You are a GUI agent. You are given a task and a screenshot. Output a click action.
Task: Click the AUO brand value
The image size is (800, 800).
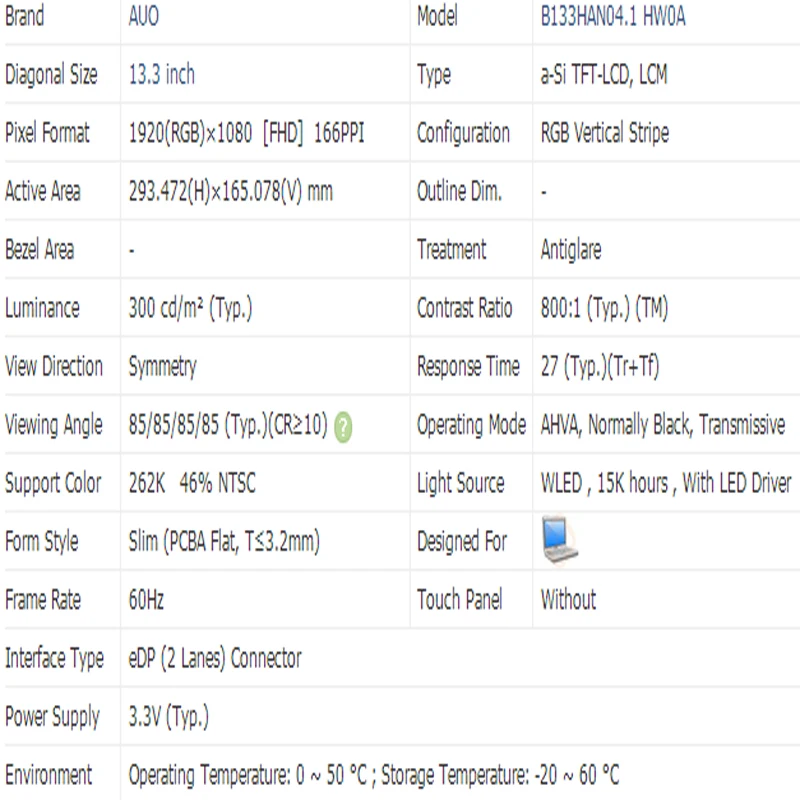pos(144,16)
